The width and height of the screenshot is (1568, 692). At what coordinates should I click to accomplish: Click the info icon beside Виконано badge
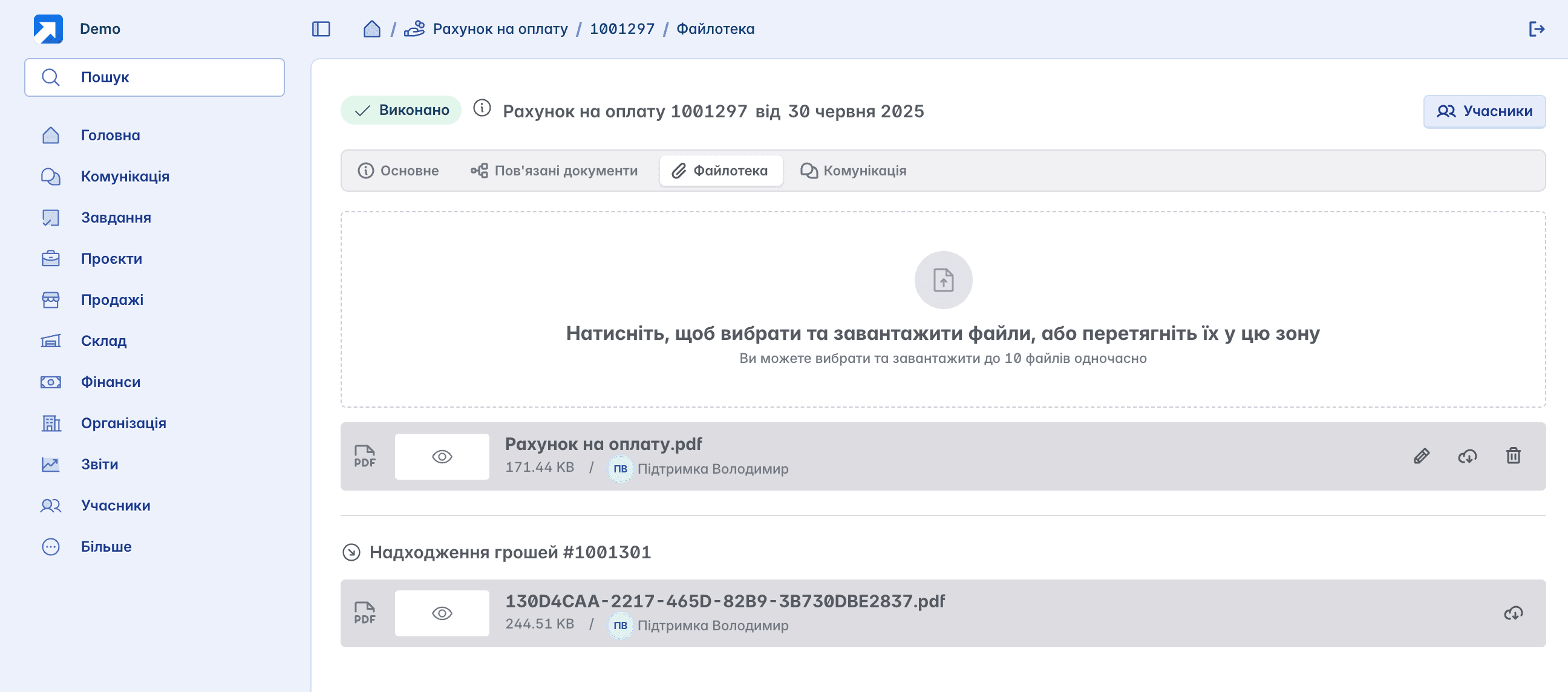[x=482, y=108]
